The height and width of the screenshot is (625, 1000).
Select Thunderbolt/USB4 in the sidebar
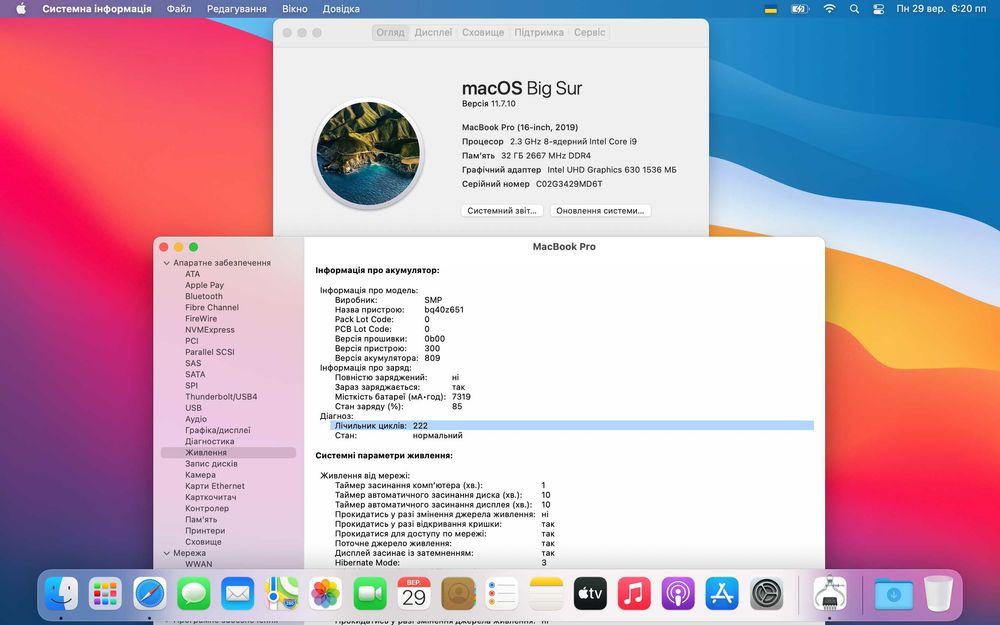221,397
